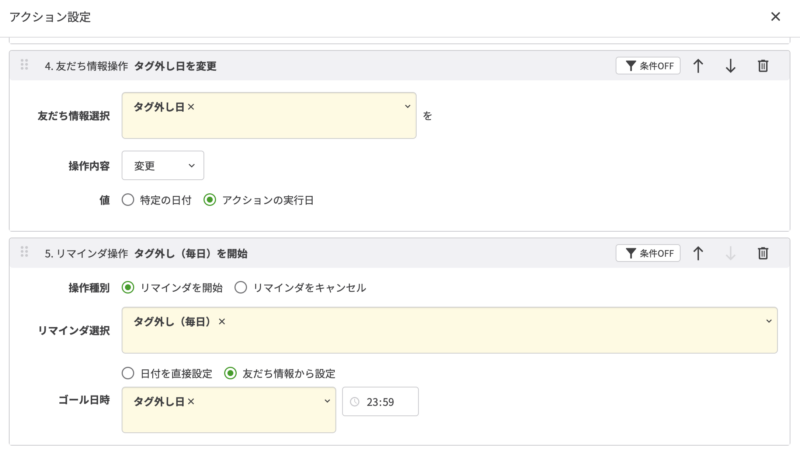Delete action 5 using trash icon
Viewport: 800px width, 453px height.
coord(763,254)
